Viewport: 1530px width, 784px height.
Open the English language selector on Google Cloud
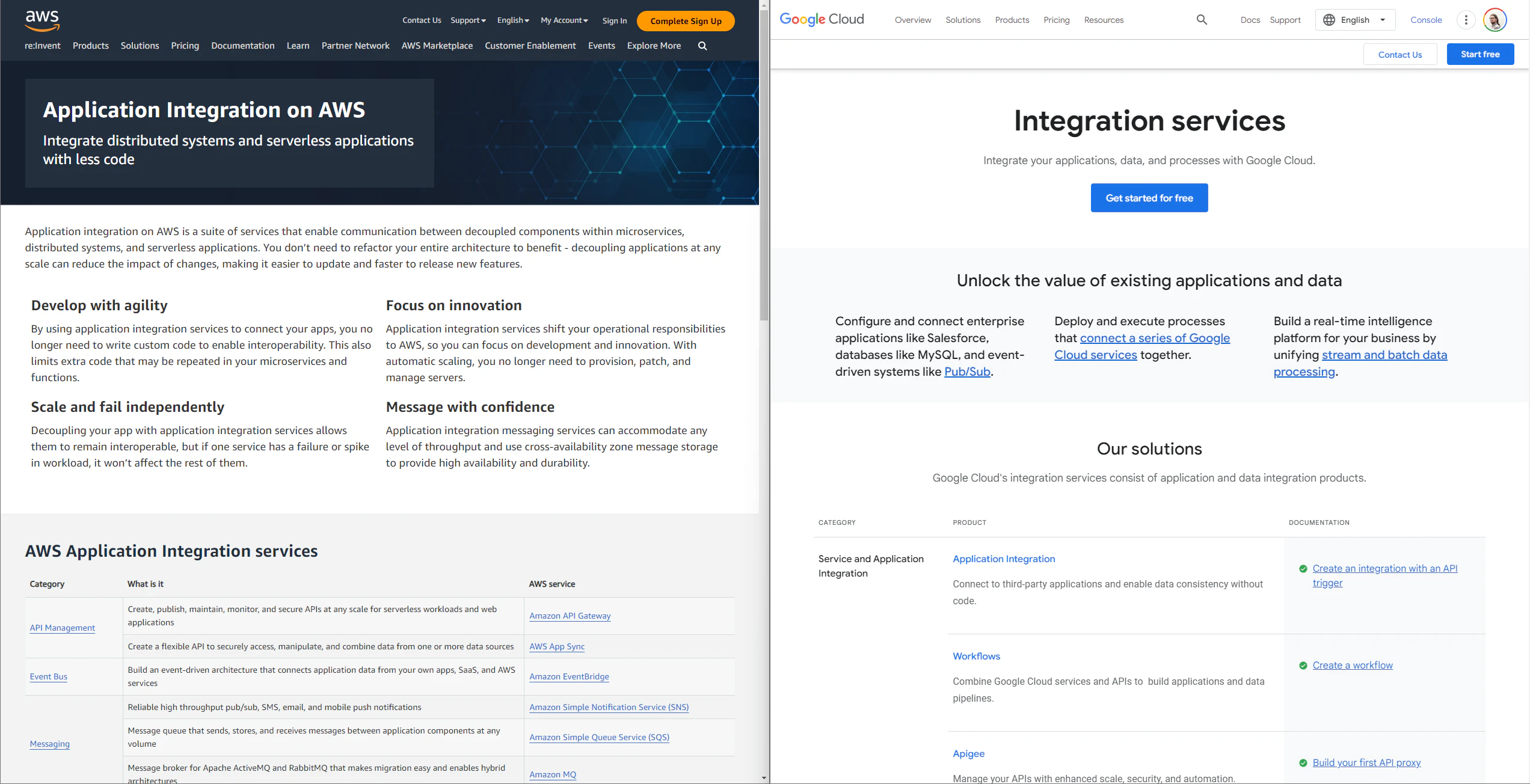1355,19
